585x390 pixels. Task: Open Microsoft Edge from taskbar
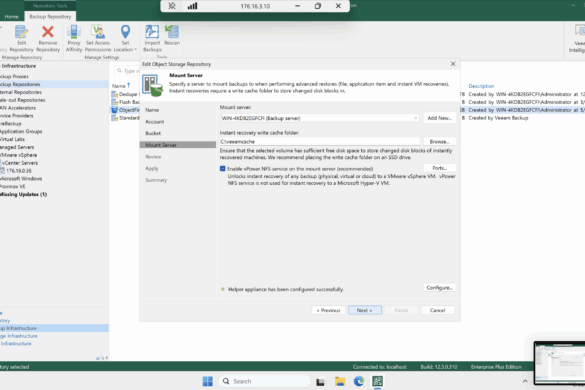[359, 381]
